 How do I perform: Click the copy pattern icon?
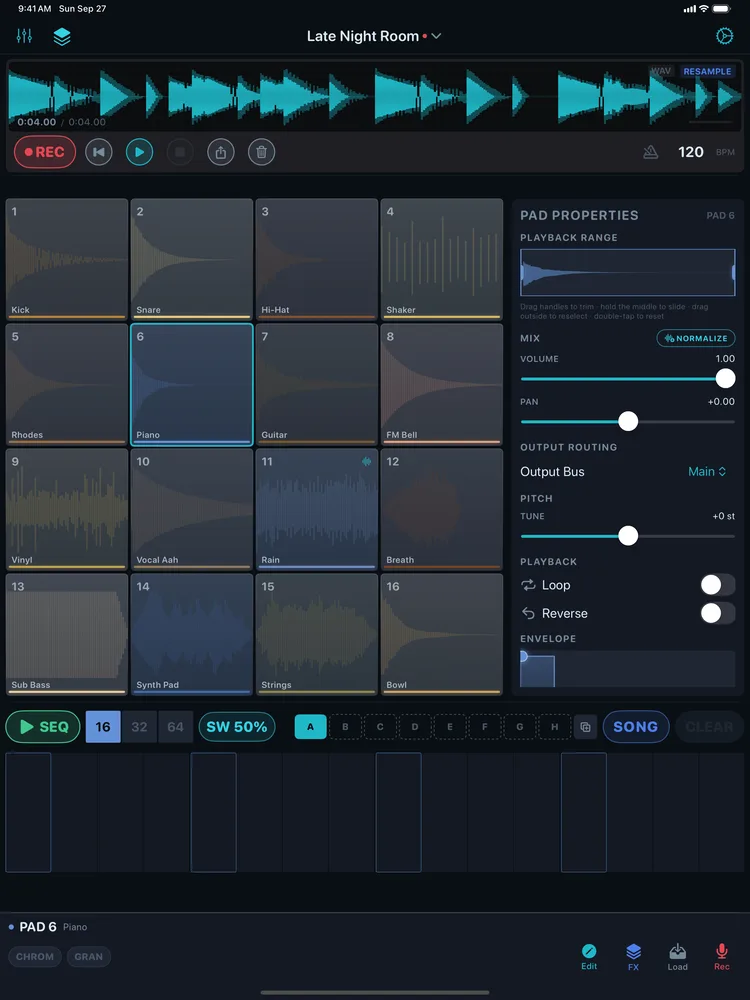pyautogui.click(x=585, y=727)
